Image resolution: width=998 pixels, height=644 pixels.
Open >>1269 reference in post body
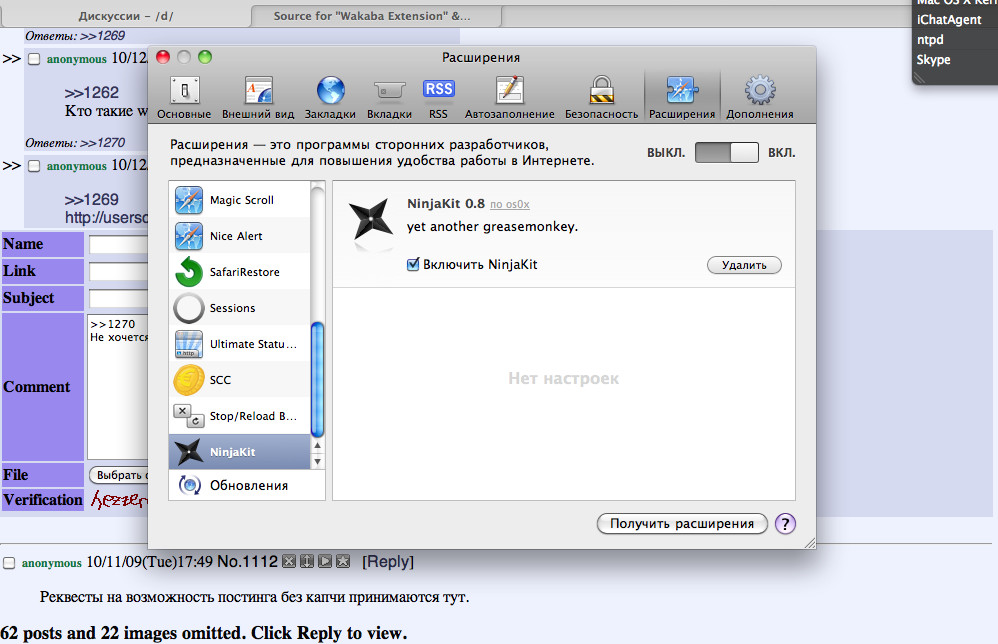pos(92,200)
